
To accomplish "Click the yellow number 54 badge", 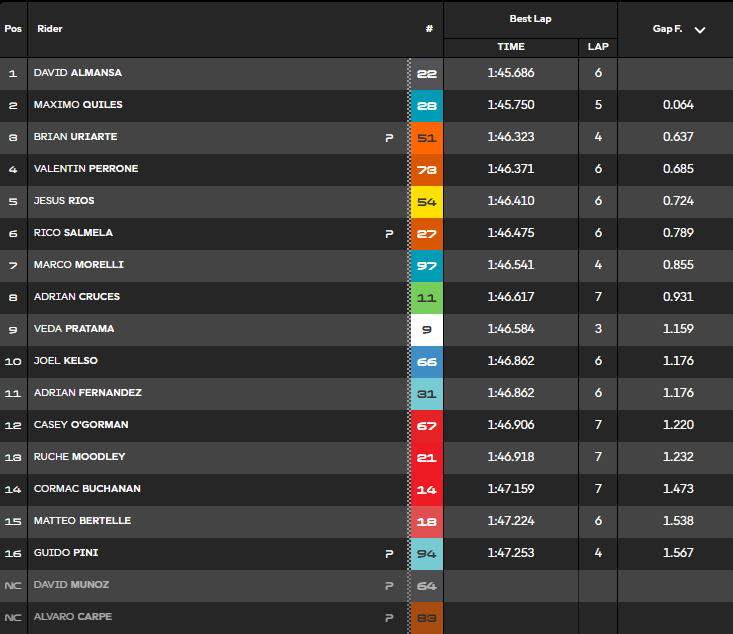I will coord(427,202).
